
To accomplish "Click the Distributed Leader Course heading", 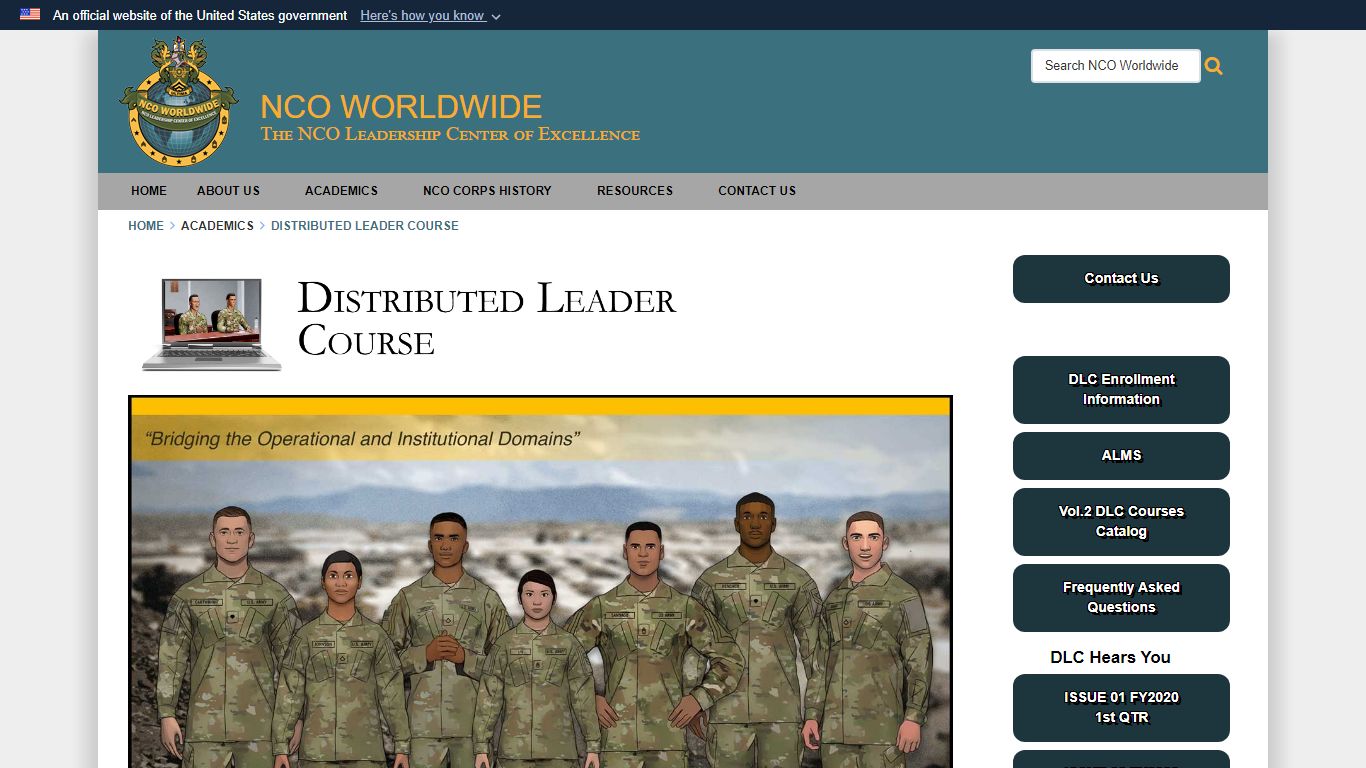I will (487, 320).
